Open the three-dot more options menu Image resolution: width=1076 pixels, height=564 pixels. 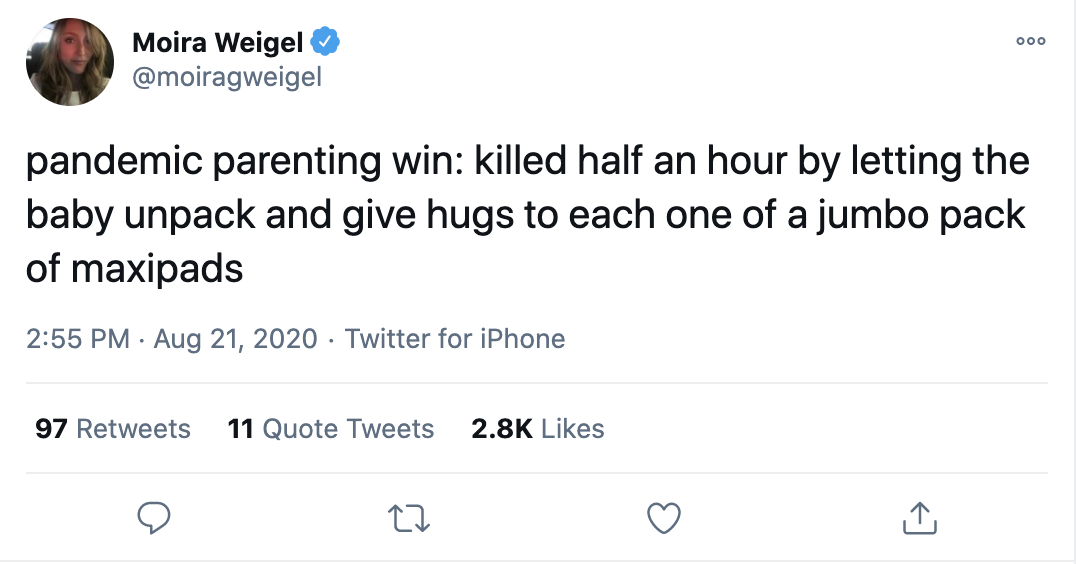1030,42
